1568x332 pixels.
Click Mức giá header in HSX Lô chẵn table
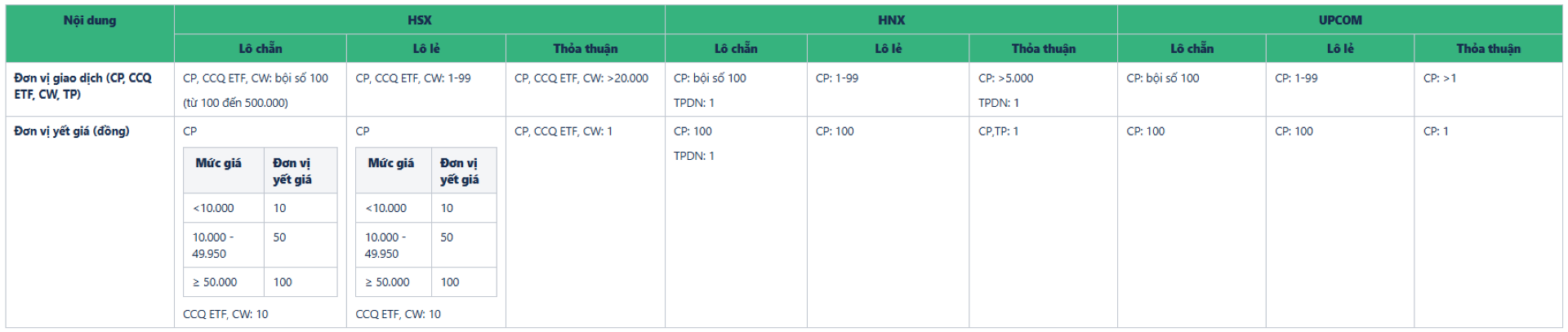pos(218,163)
